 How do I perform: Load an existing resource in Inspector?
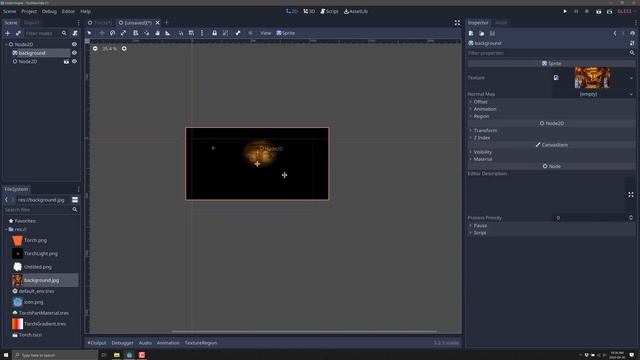(x=482, y=33)
